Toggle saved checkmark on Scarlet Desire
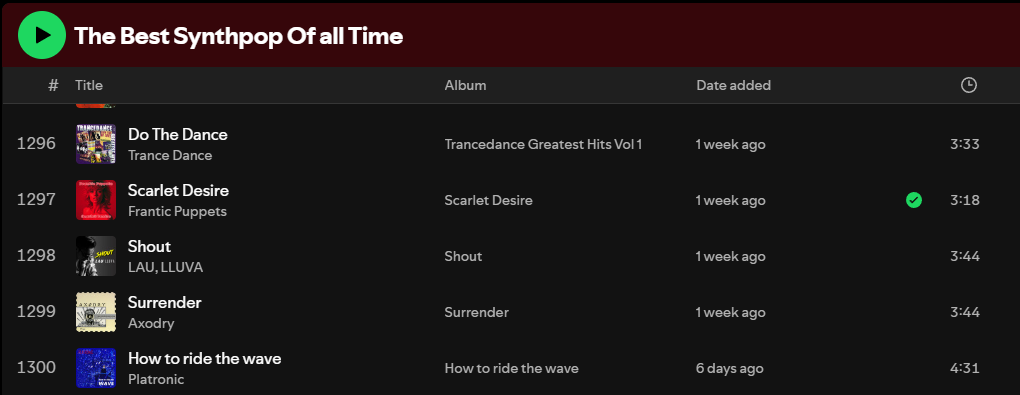 pyautogui.click(x=914, y=200)
